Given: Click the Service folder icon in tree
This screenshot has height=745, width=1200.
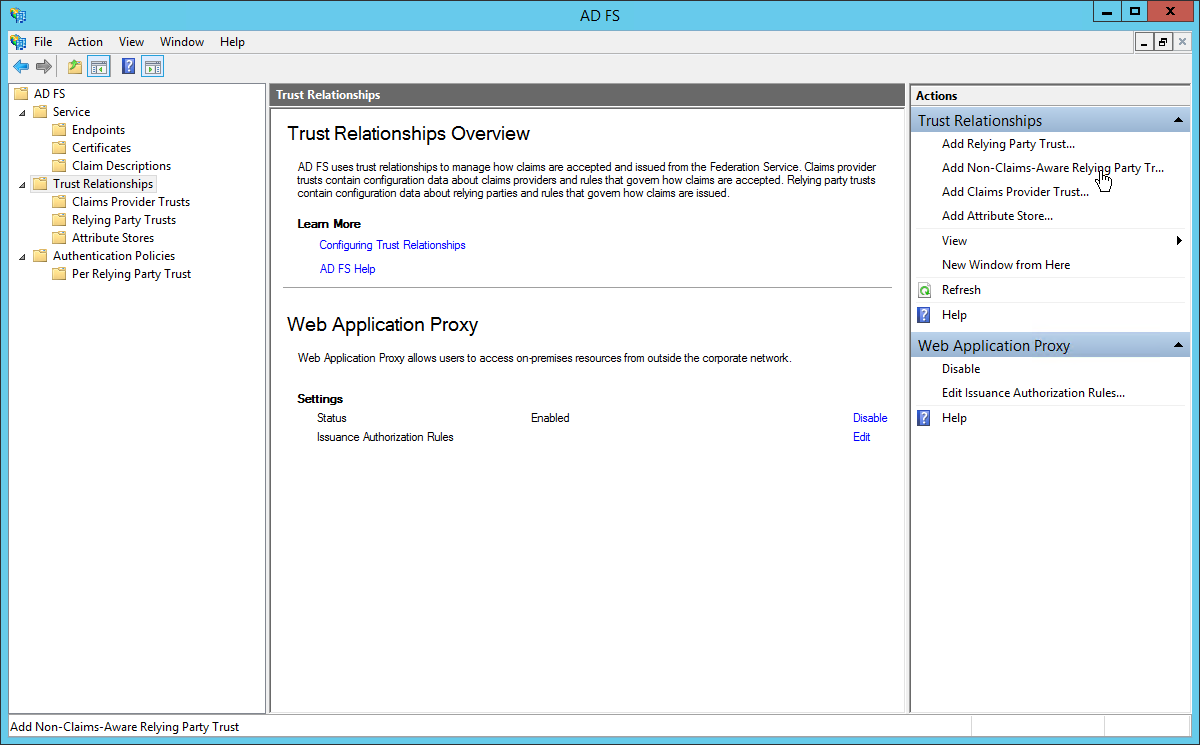Looking at the screenshot, I should tap(40, 112).
